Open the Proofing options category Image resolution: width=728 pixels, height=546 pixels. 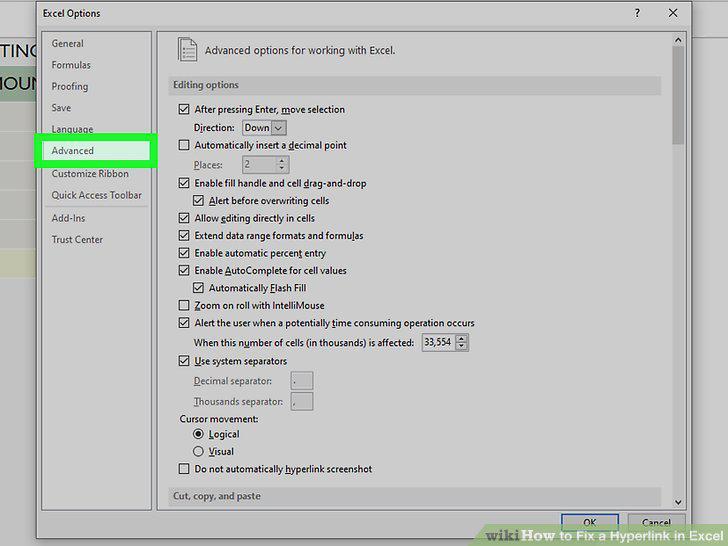point(70,86)
